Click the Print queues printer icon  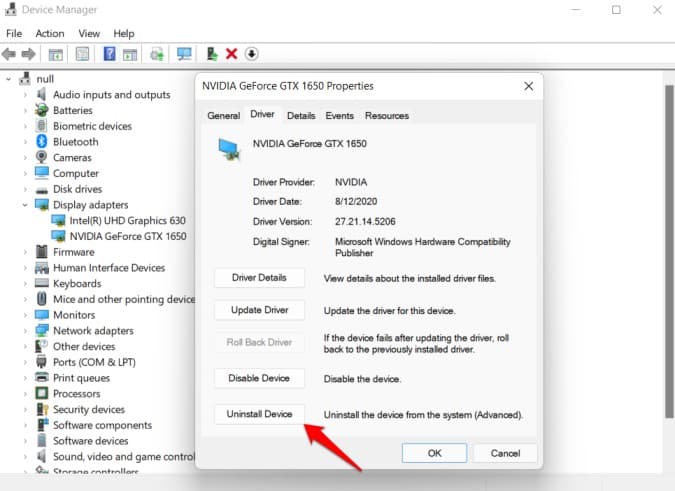coord(42,377)
